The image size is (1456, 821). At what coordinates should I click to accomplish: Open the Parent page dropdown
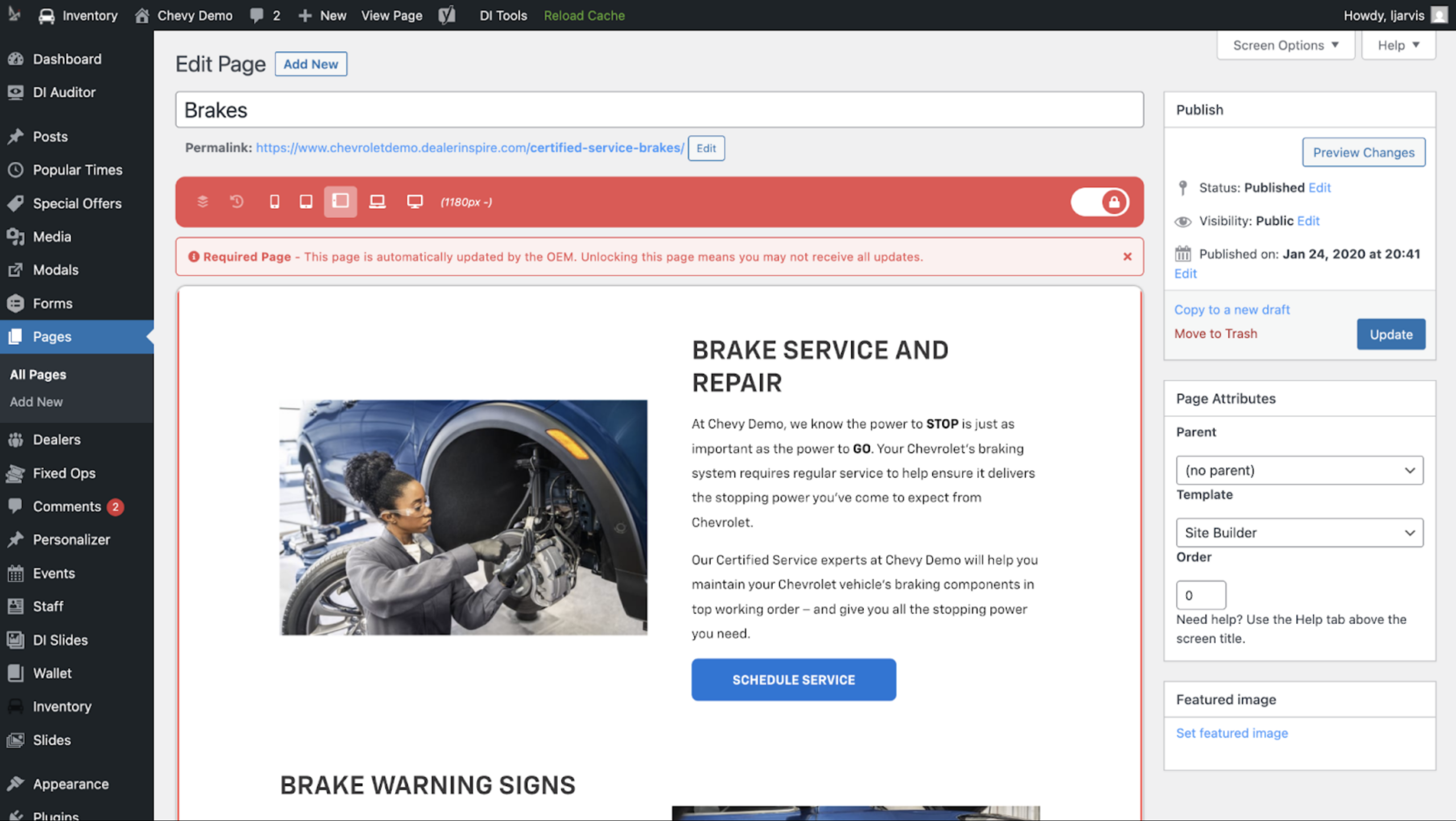[x=1299, y=470]
